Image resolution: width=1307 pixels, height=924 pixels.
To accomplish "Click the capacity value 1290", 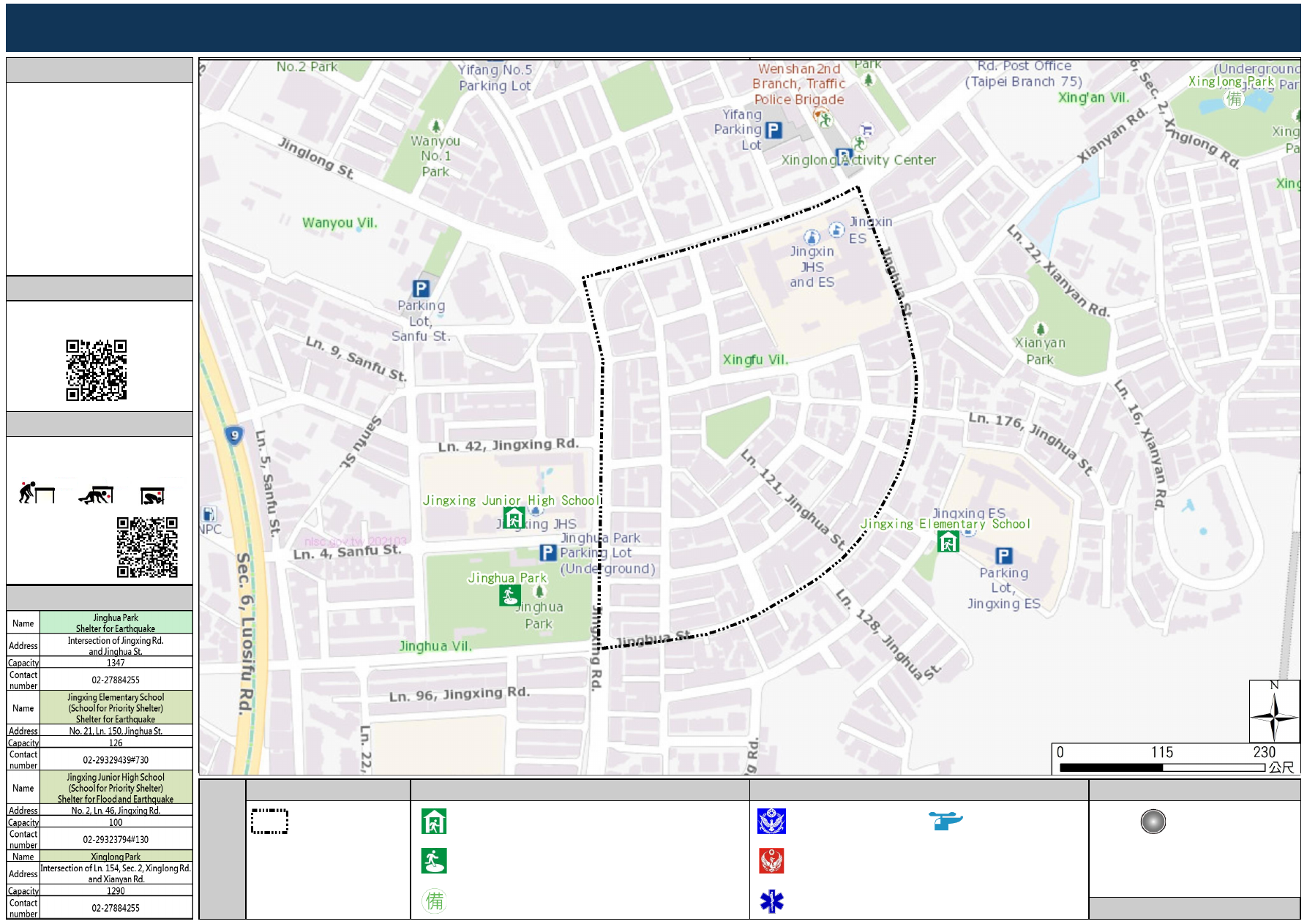I will coord(116,891).
